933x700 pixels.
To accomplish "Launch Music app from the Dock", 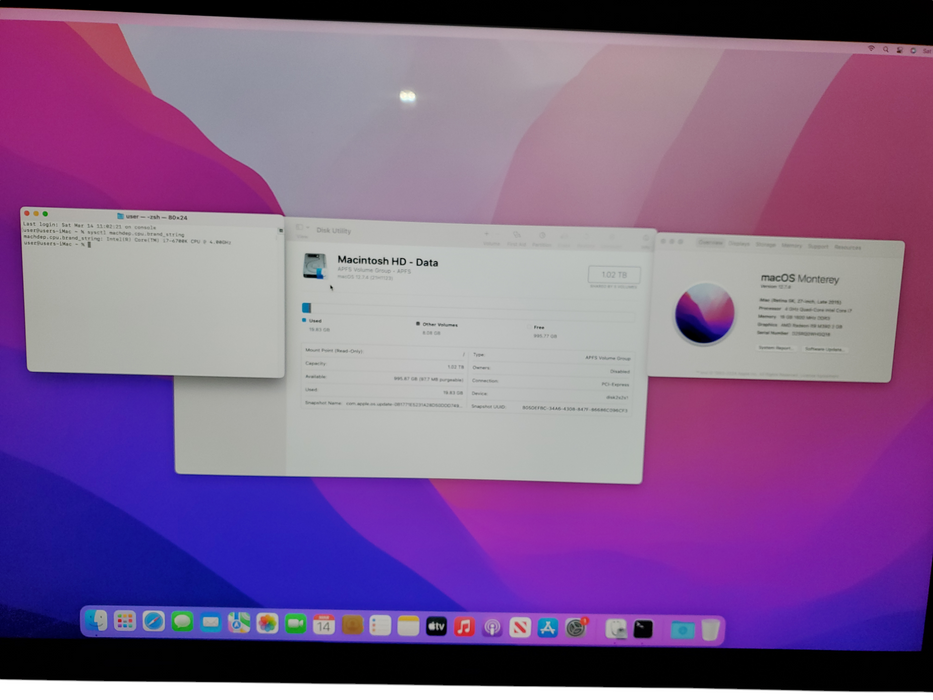I will tap(464, 627).
